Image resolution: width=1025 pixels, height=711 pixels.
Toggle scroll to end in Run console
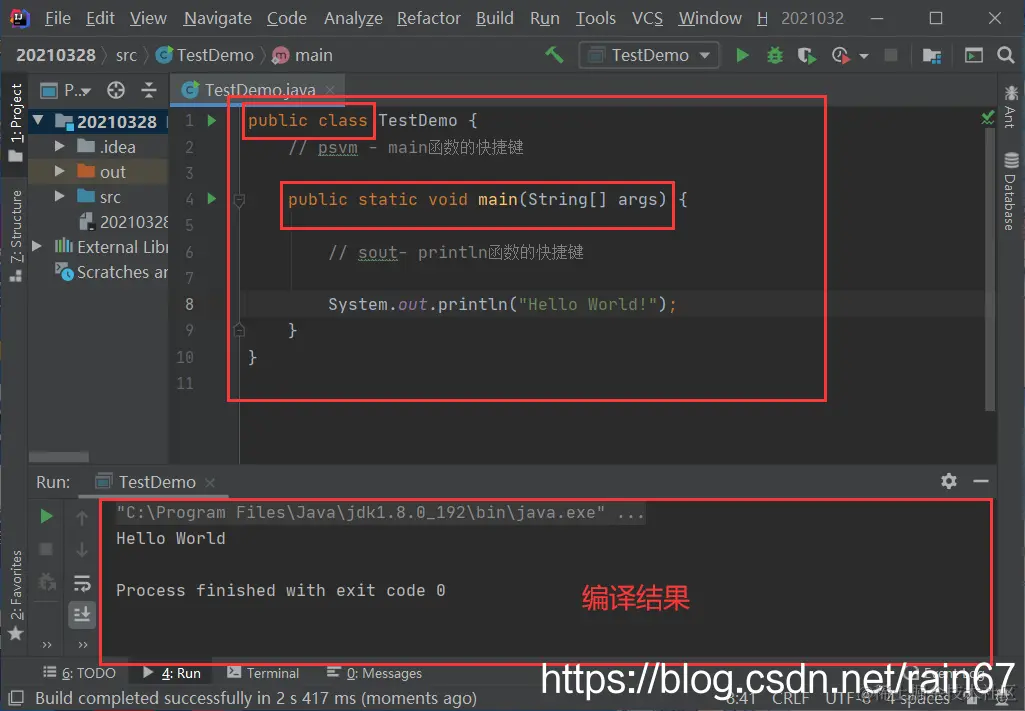(x=82, y=614)
